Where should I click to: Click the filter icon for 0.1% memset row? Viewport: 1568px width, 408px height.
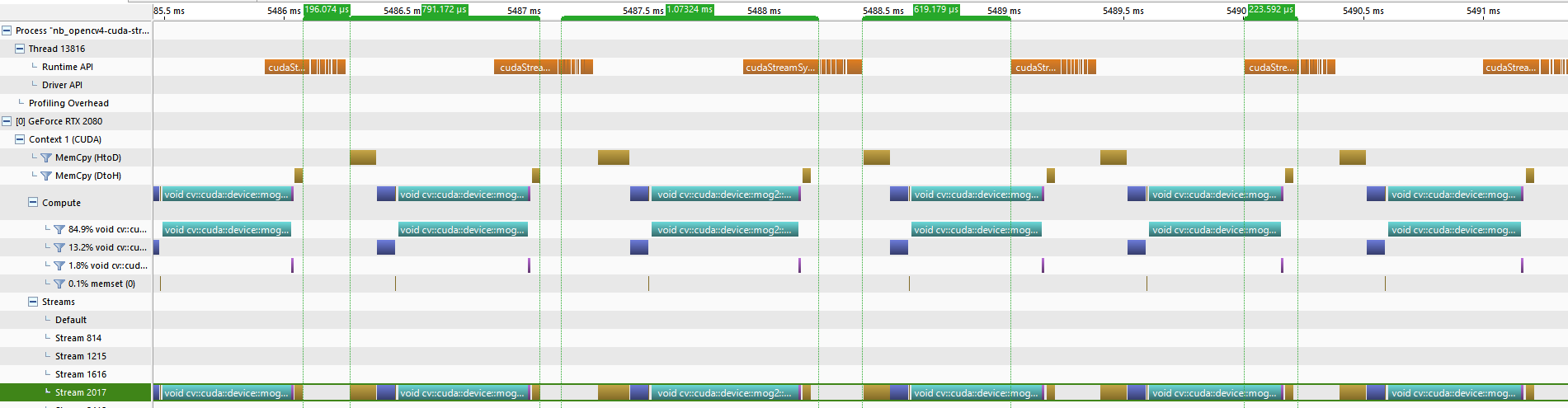[59, 284]
